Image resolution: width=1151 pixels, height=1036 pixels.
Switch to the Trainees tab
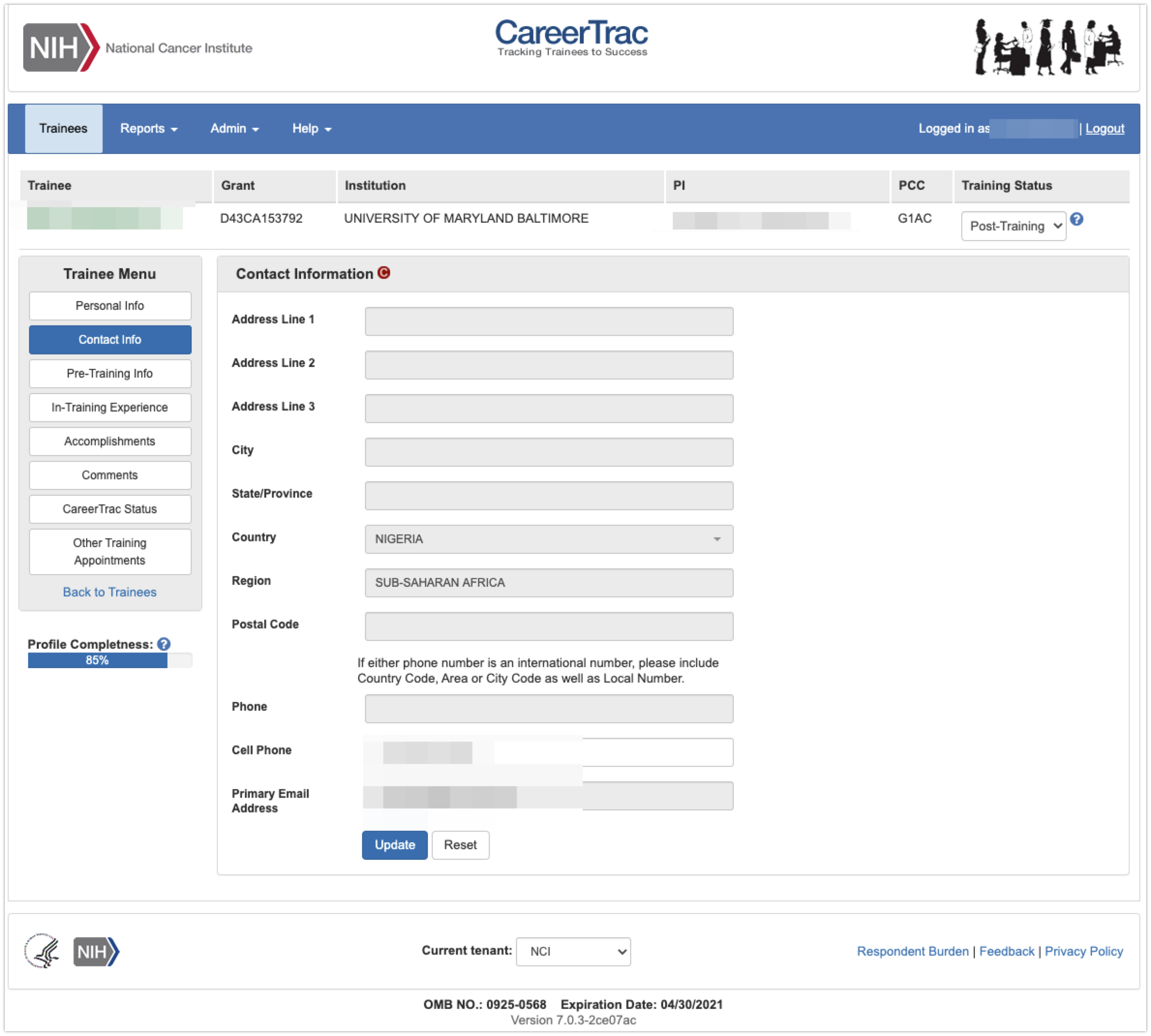point(63,129)
